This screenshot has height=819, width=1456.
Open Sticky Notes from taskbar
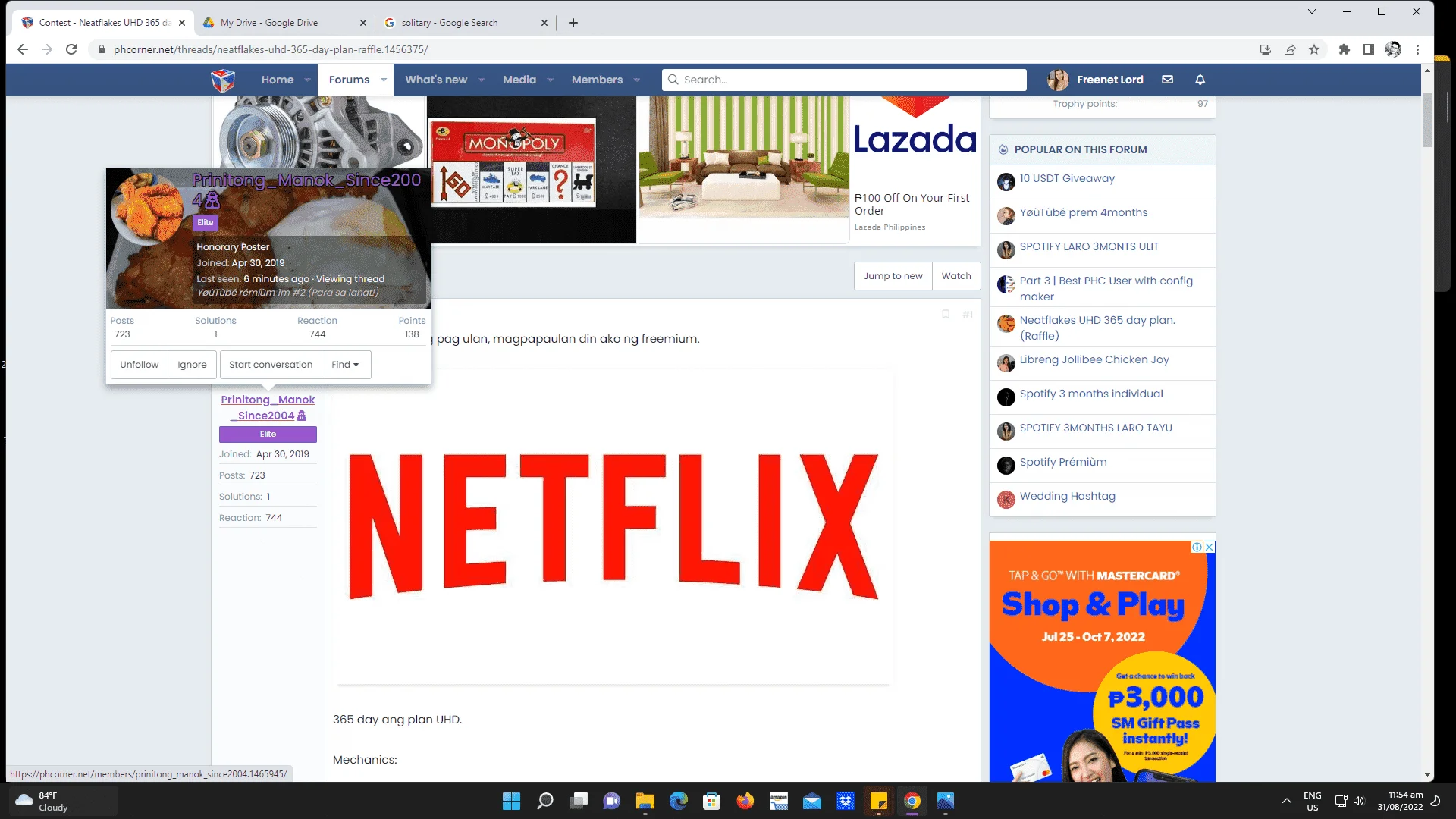click(x=878, y=801)
